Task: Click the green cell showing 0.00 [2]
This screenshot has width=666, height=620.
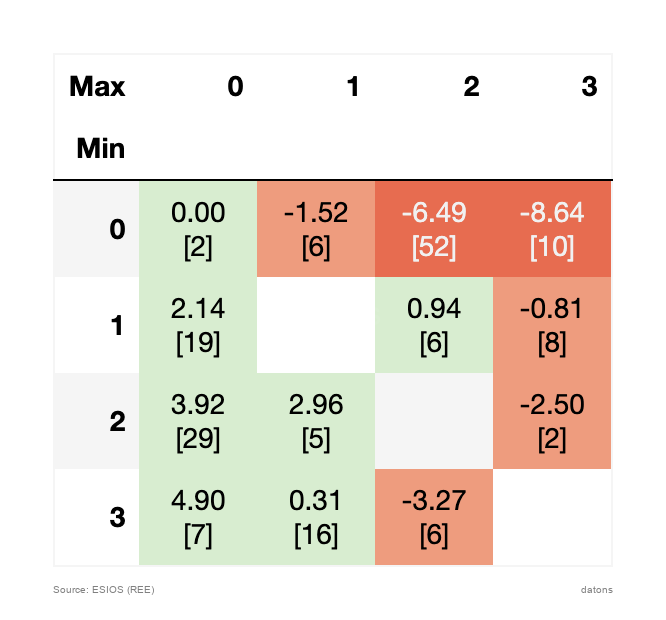Action: (x=198, y=229)
